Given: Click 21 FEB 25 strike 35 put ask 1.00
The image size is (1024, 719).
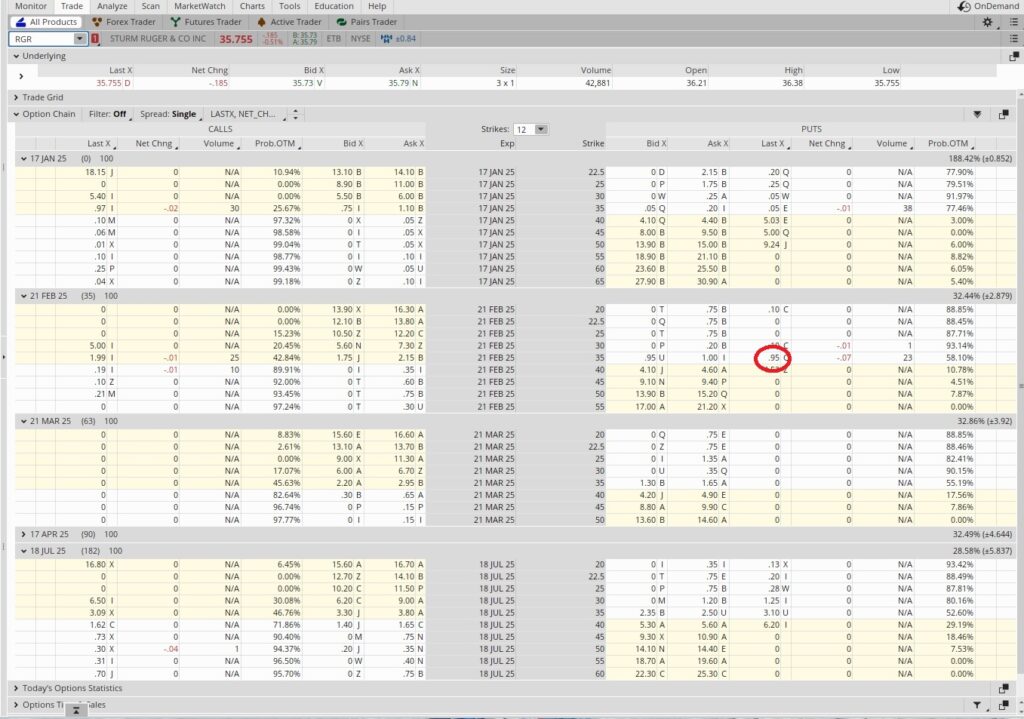Looking at the screenshot, I should (710, 358).
